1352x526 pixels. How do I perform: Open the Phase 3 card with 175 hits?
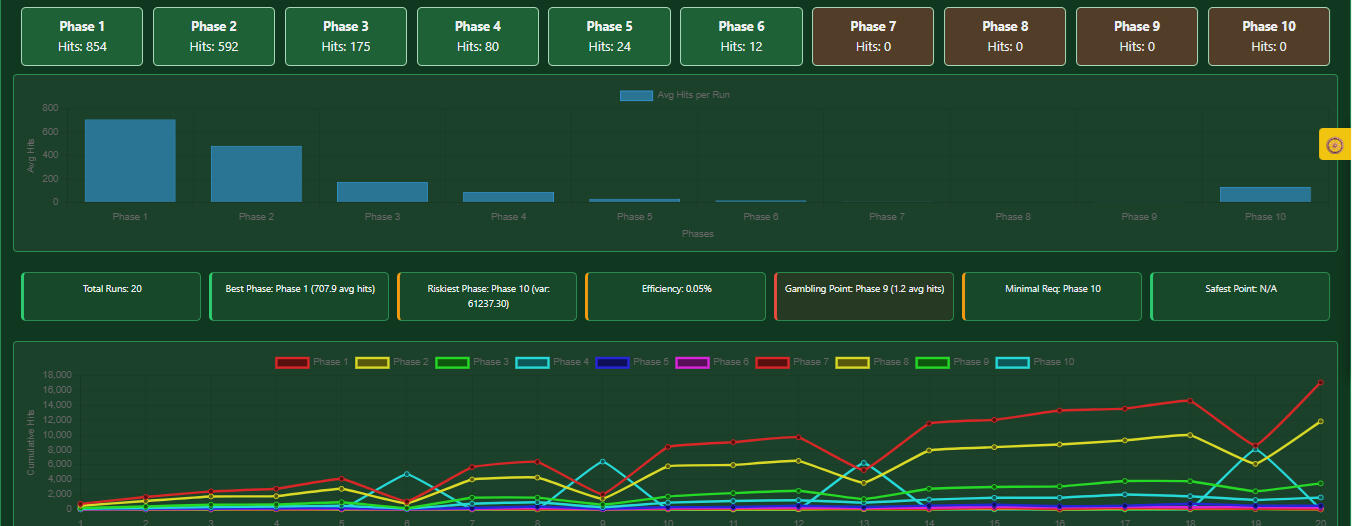click(346, 37)
